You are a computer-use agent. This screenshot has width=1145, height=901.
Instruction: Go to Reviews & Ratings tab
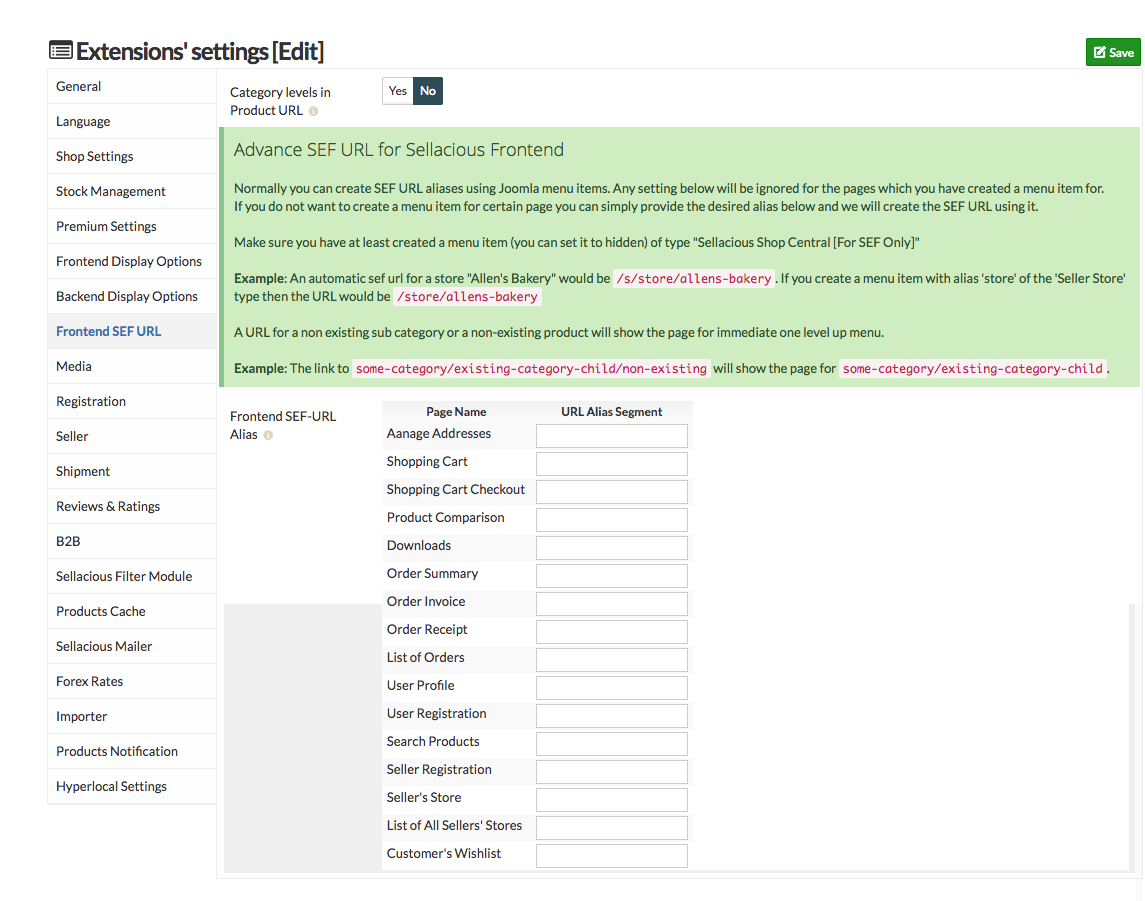click(x=132, y=507)
